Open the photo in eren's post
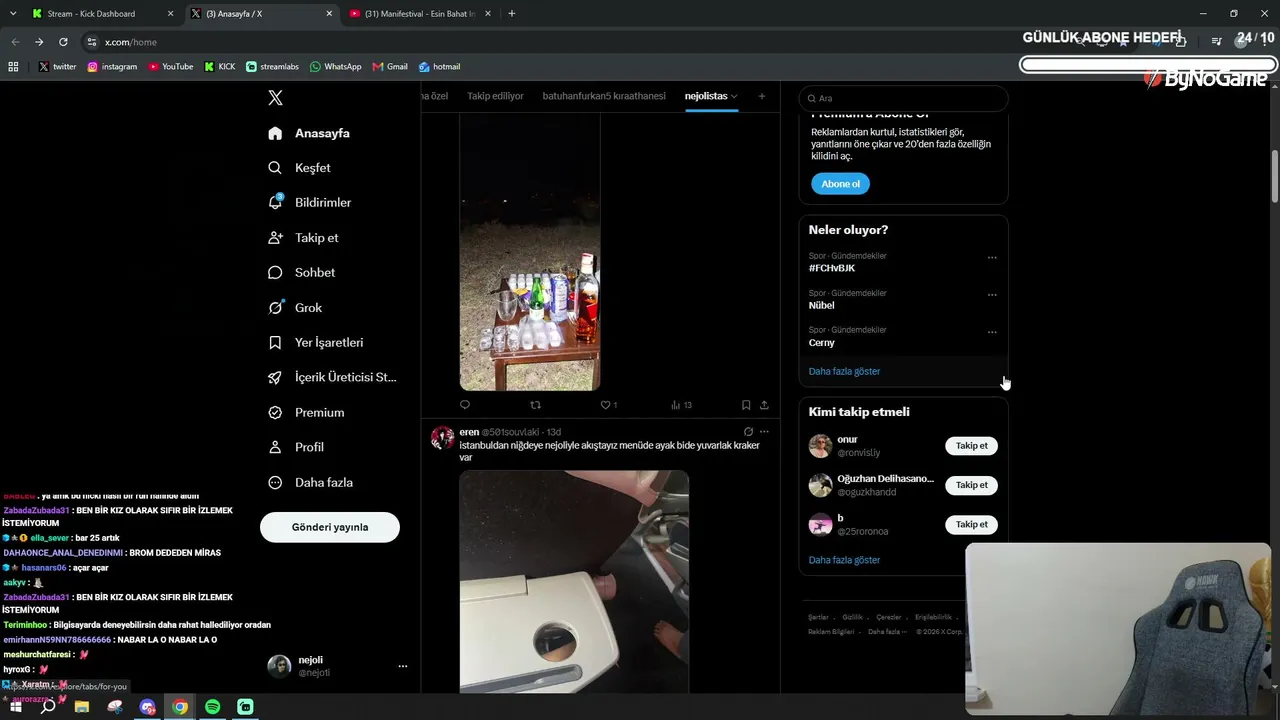 click(574, 581)
